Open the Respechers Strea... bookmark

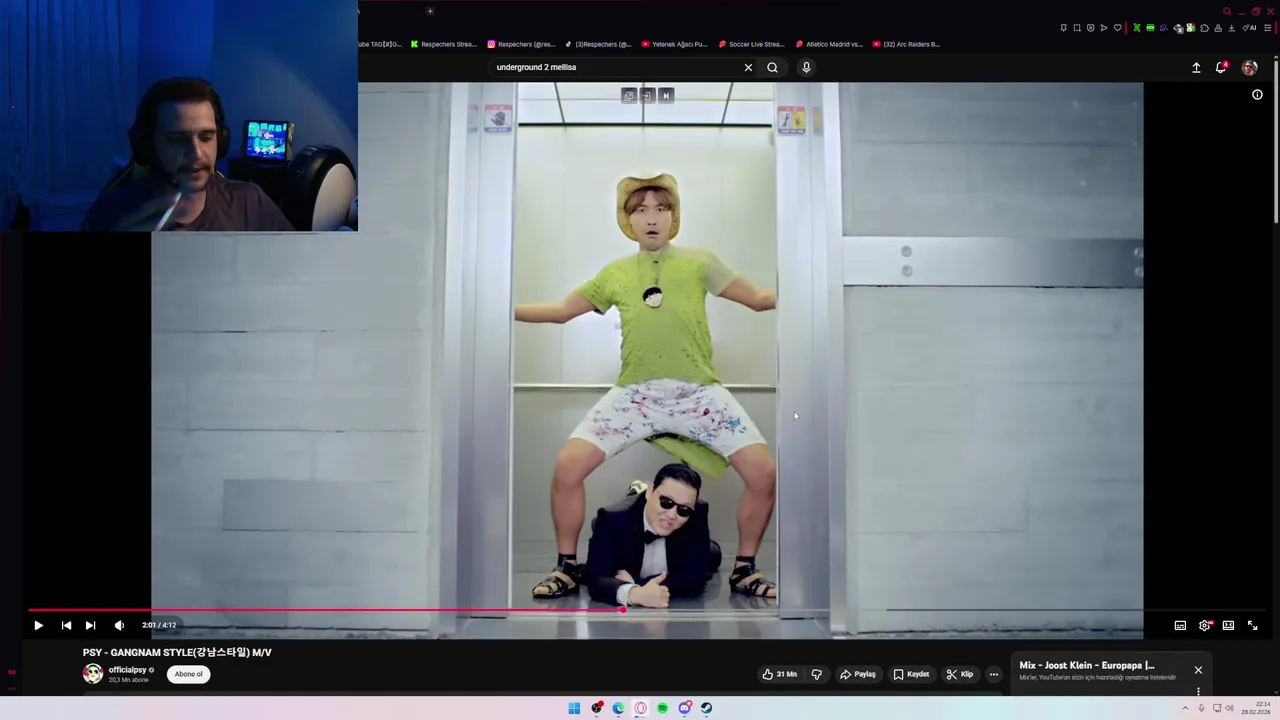(x=443, y=44)
